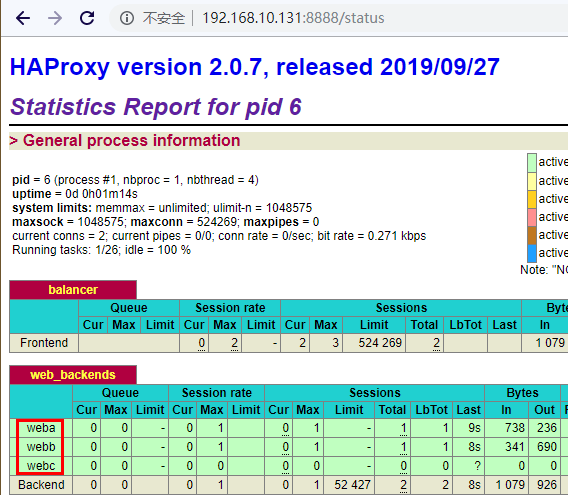Screen dimensions: 568x495
Task: Click Frontend sessions total value 2
Action: pos(436,342)
